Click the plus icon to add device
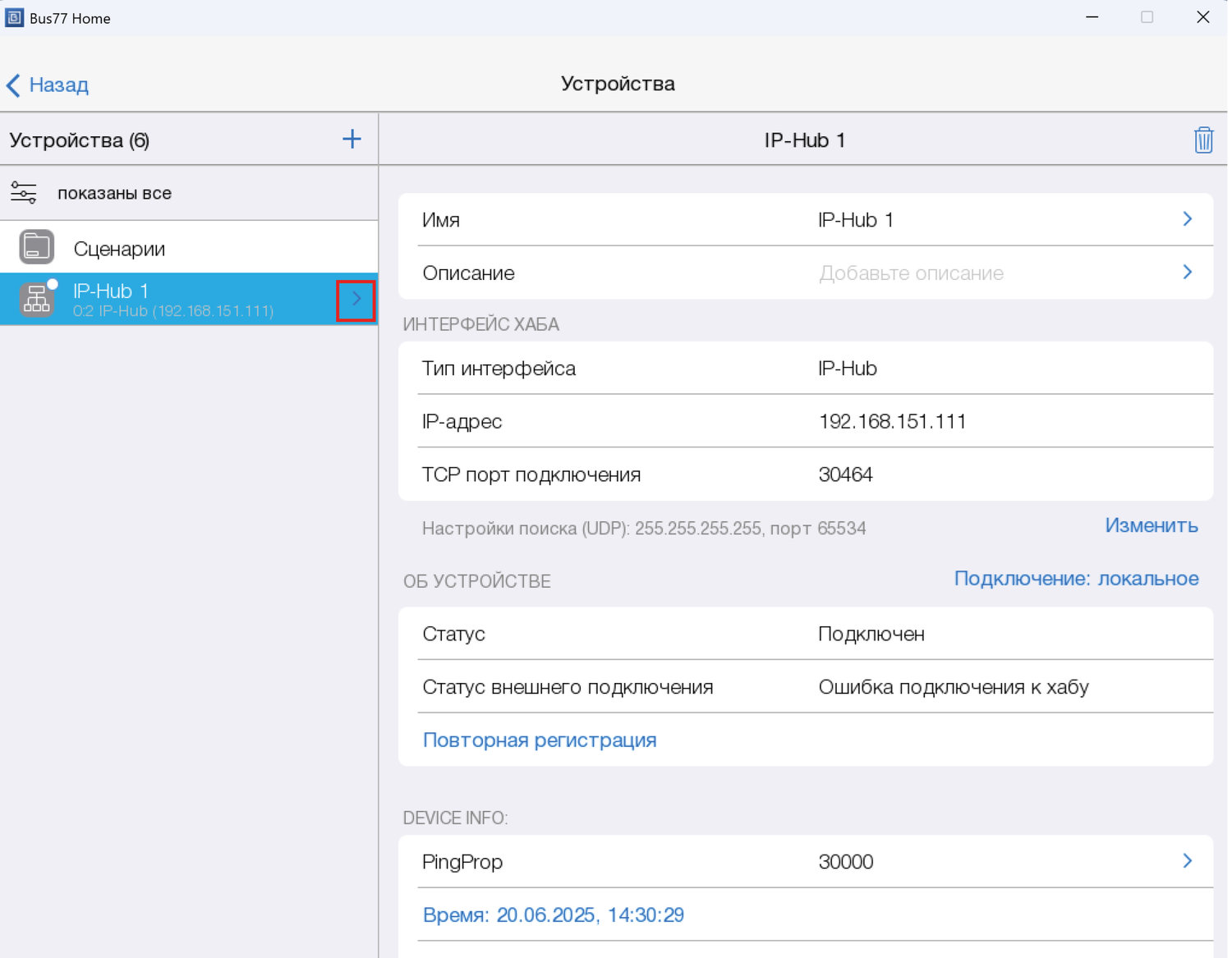The width and height of the screenshot is (1232, 958). click(x=352, y=140)
